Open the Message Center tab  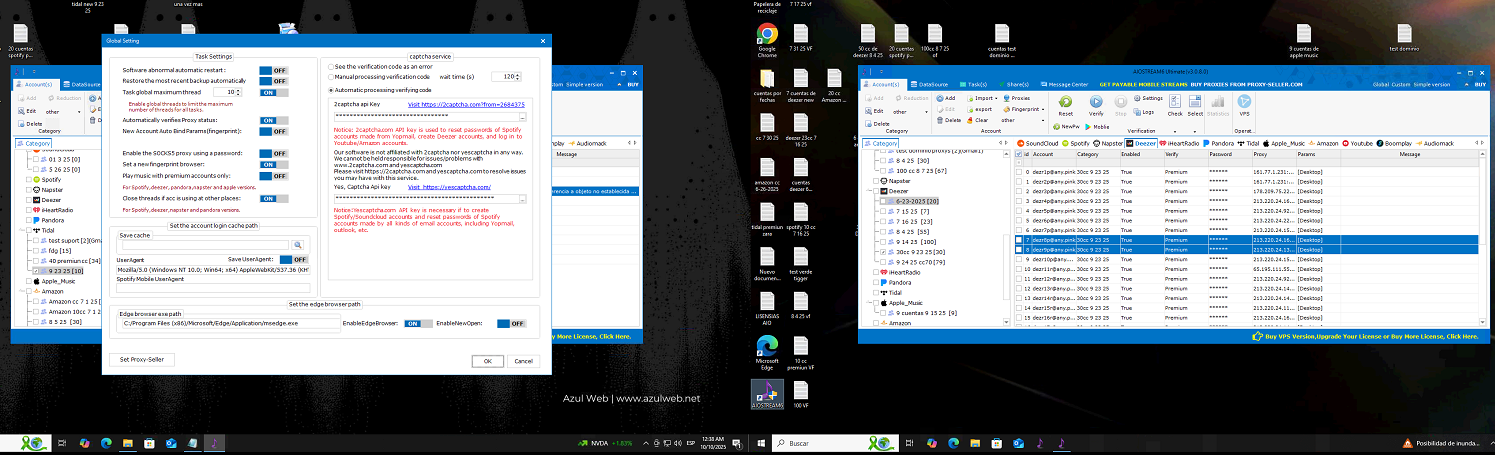(x=1066, y=85)
